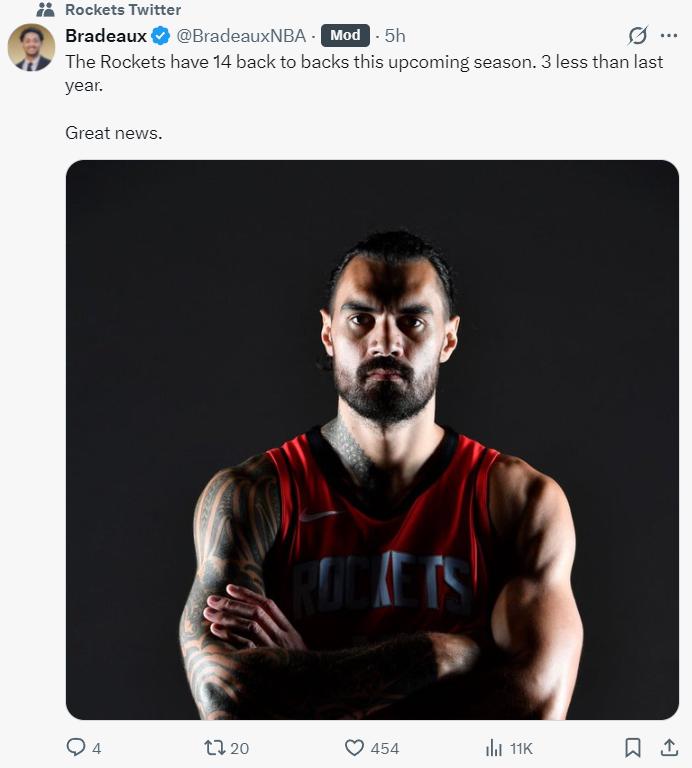Open the Rockets player photo

coord(372,440)
